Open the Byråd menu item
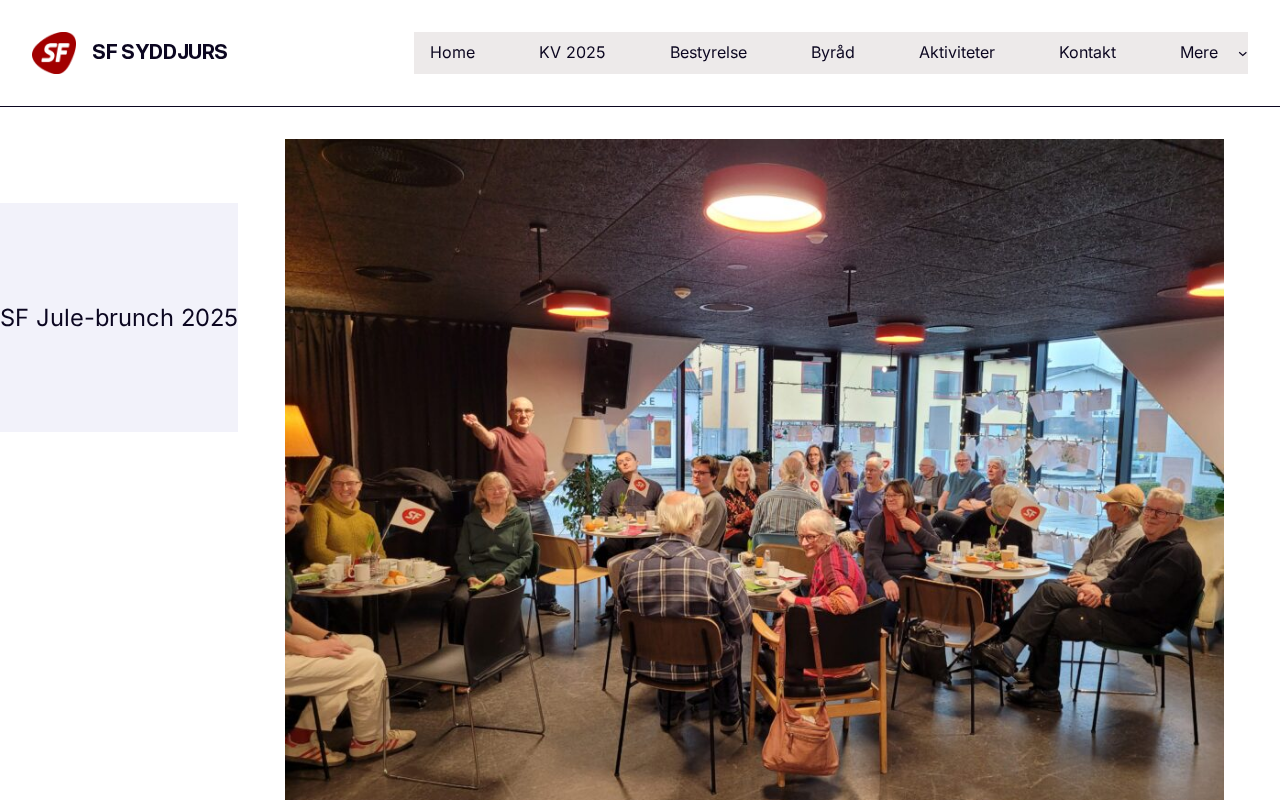Screen dimensions: 1280x800 (x=833, y=53)
